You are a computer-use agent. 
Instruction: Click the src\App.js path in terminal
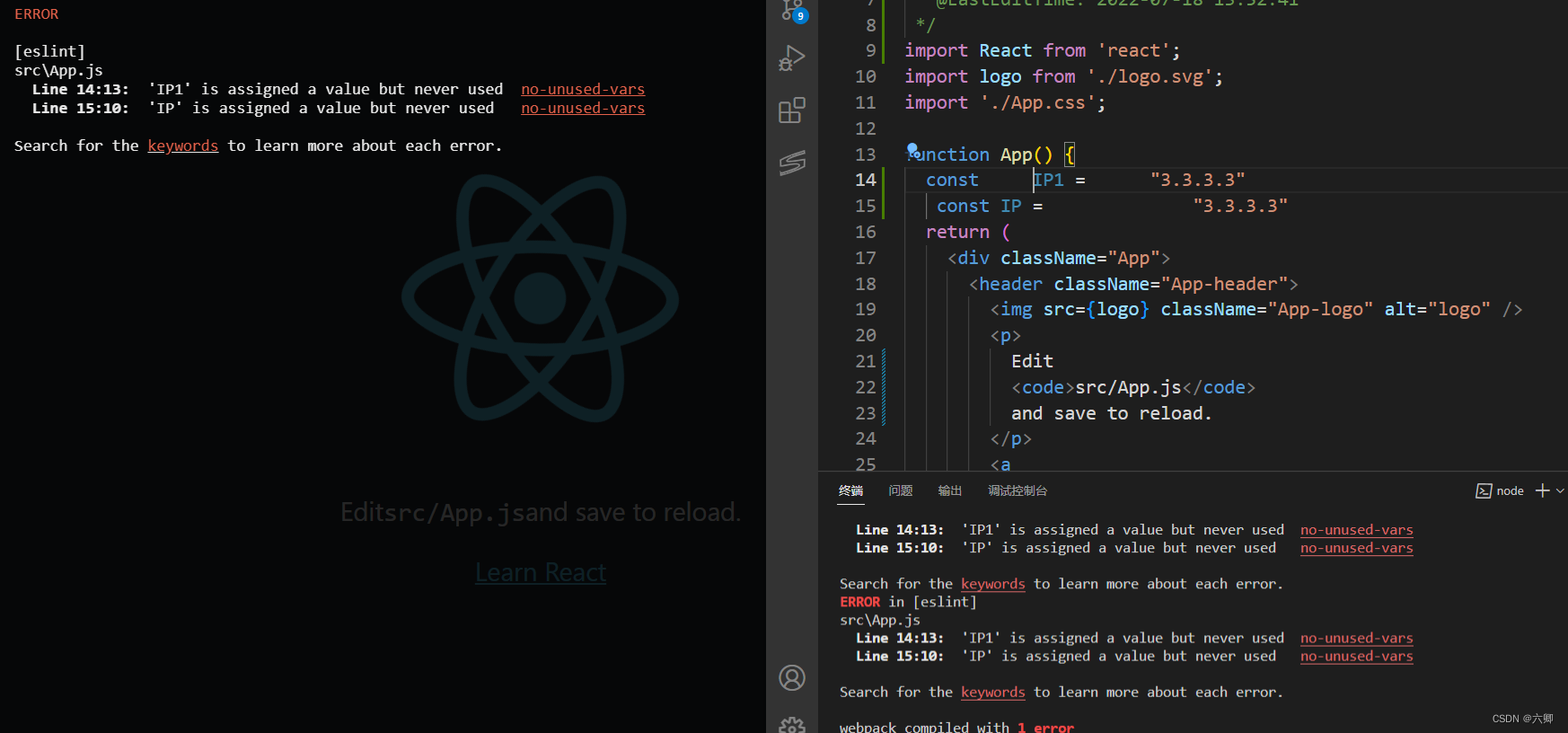click(879, 620)
